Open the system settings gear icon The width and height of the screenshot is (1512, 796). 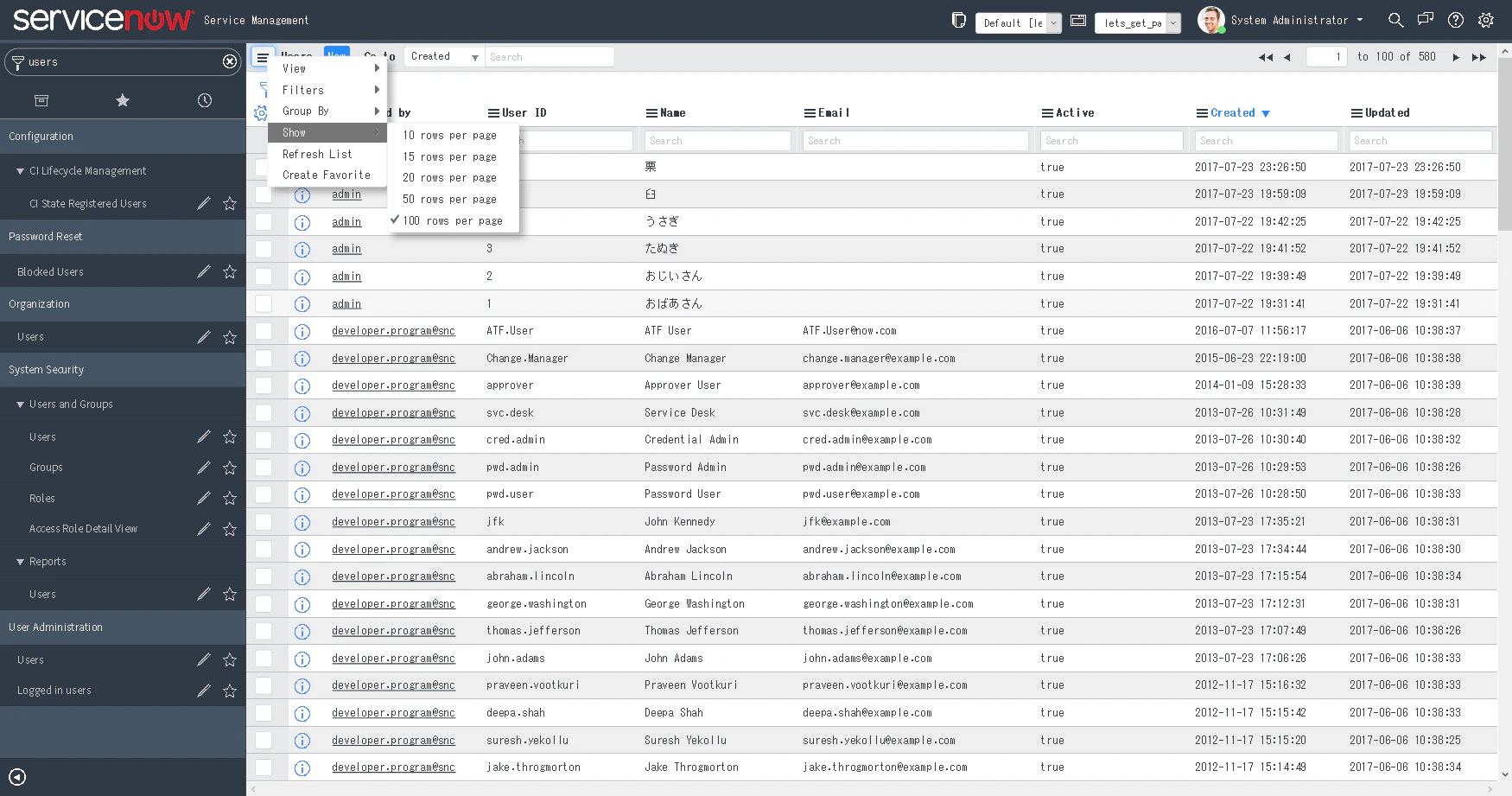(1485, 19)
